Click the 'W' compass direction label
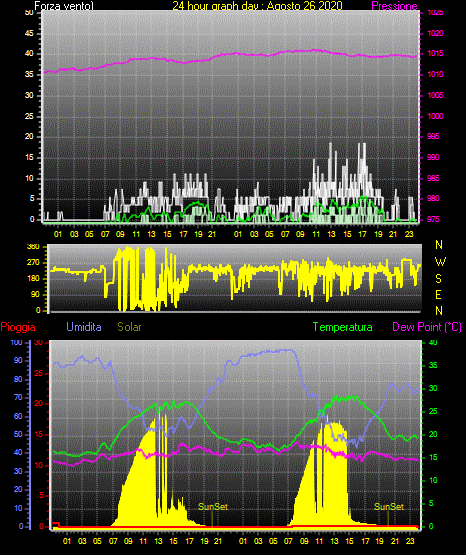Image resolution: width=466 pixels, height=555 pixels. point(440,262)
